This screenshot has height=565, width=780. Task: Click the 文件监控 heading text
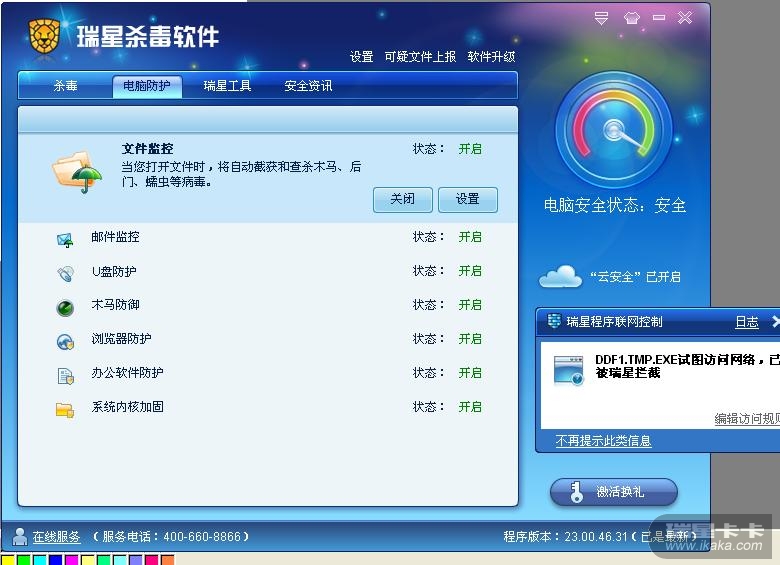click(x=147, y=148)
